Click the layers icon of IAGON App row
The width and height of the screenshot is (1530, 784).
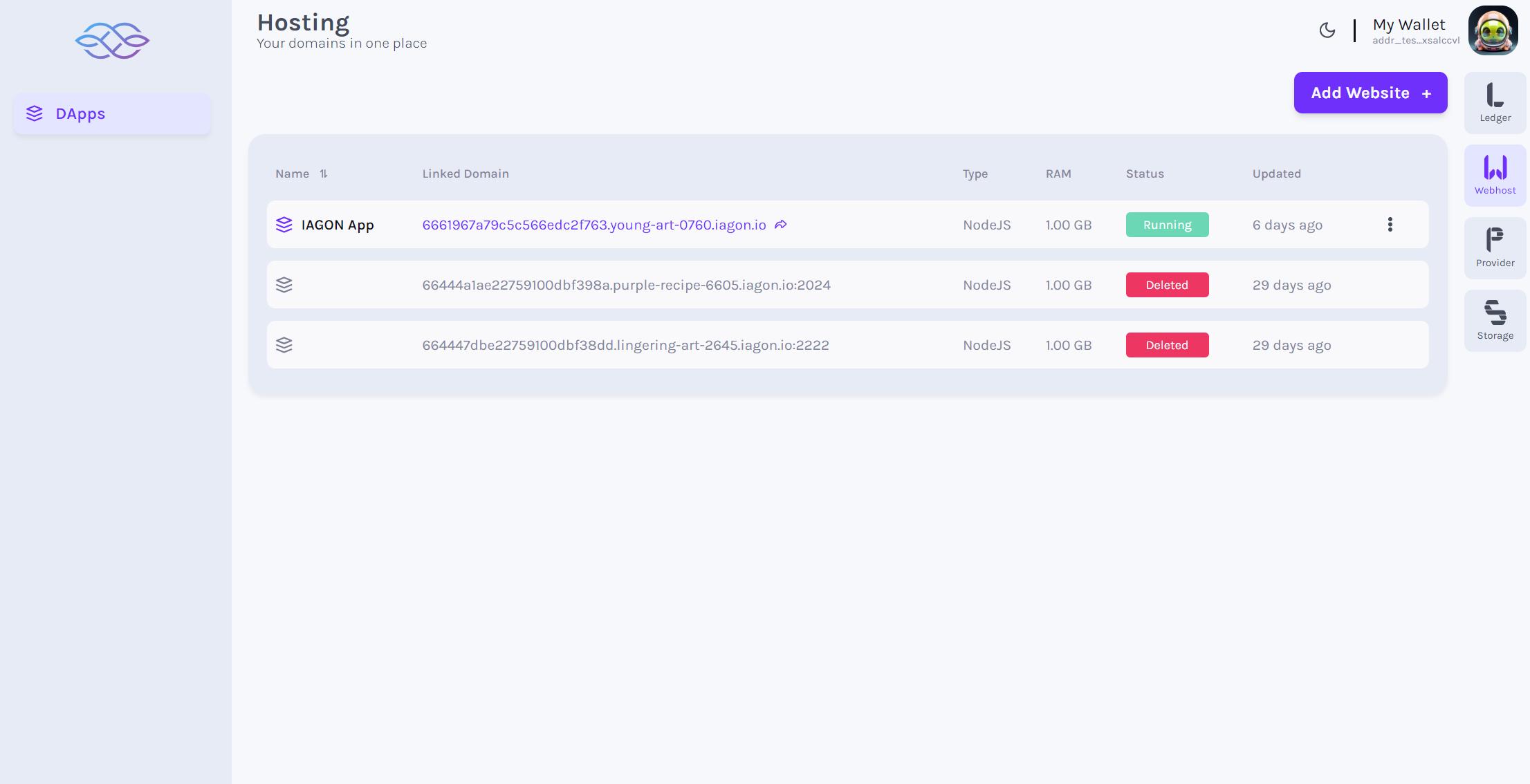(x=284, y=225)
